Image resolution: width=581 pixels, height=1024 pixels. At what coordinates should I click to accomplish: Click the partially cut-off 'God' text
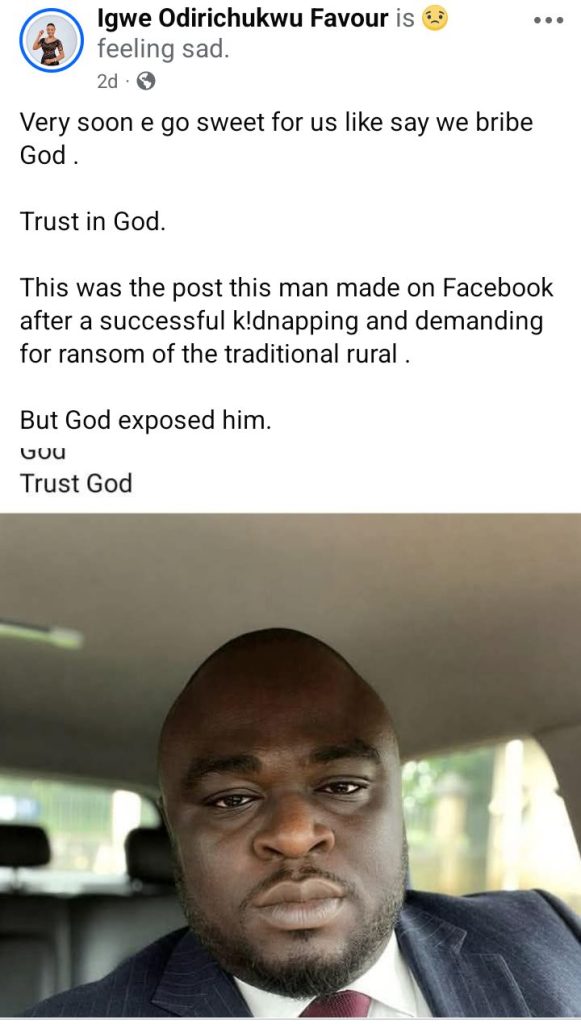click(43, 453)
